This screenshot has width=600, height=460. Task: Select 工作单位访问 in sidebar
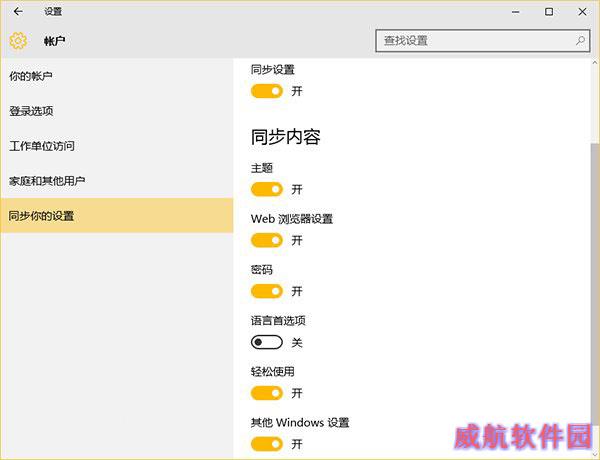point(117,146)
